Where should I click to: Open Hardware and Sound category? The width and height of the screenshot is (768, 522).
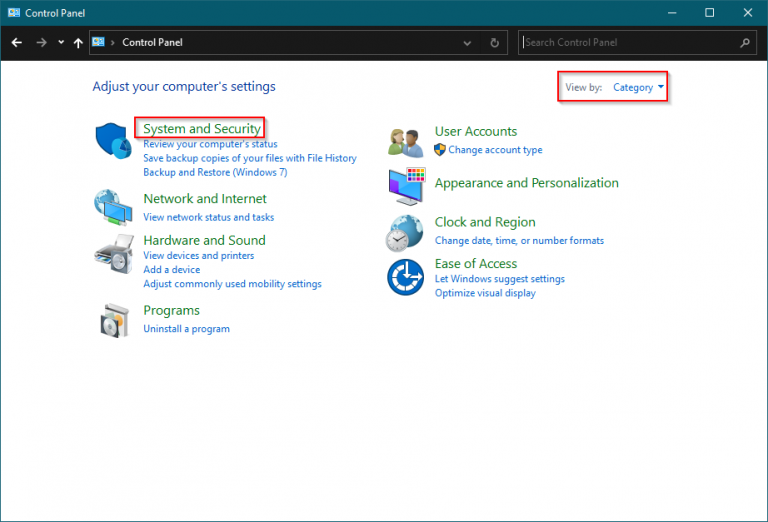[x=204, y=240]
